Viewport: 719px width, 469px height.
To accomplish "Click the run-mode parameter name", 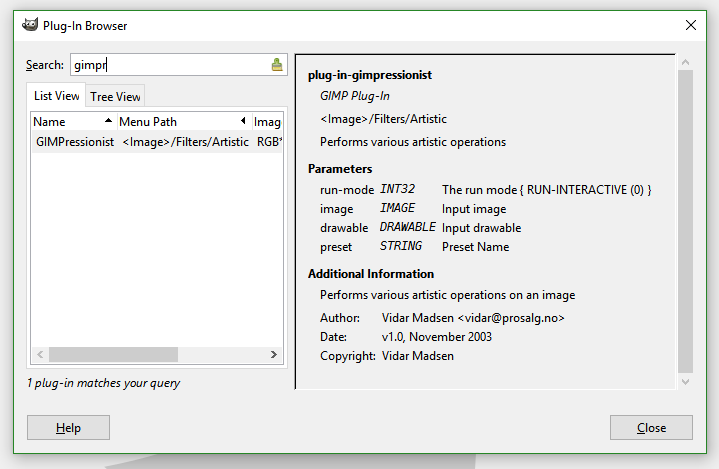I will point(347,190).
